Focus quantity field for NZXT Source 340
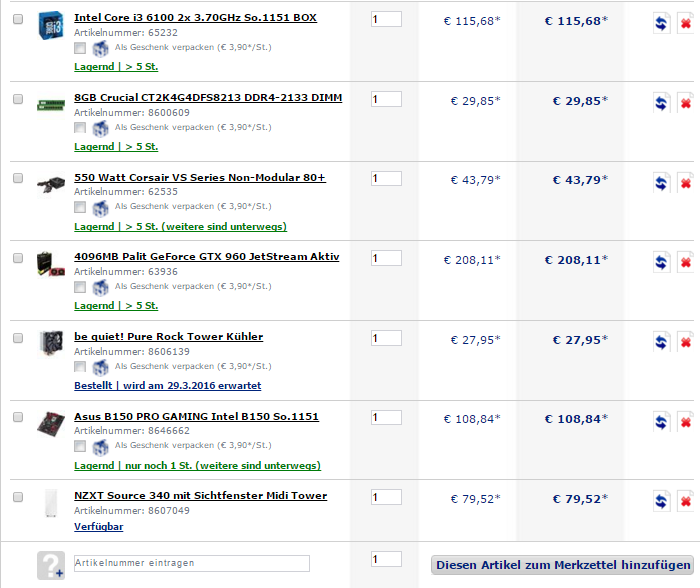The image size is (700, 588). 386,497
